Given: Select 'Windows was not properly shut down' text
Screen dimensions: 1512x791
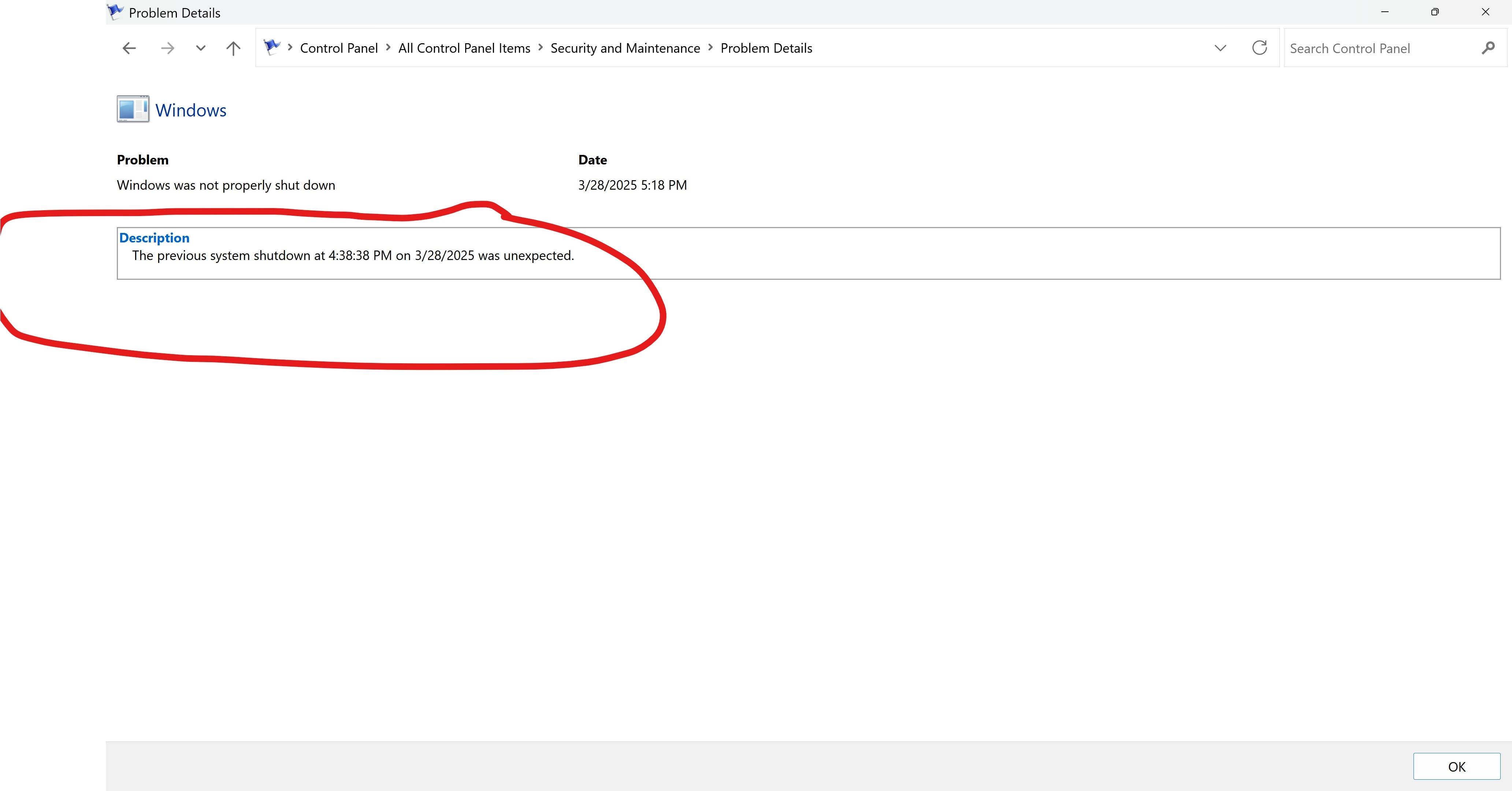Looking at the screenshot, I should pyautogui.click(x=226, y=185).
